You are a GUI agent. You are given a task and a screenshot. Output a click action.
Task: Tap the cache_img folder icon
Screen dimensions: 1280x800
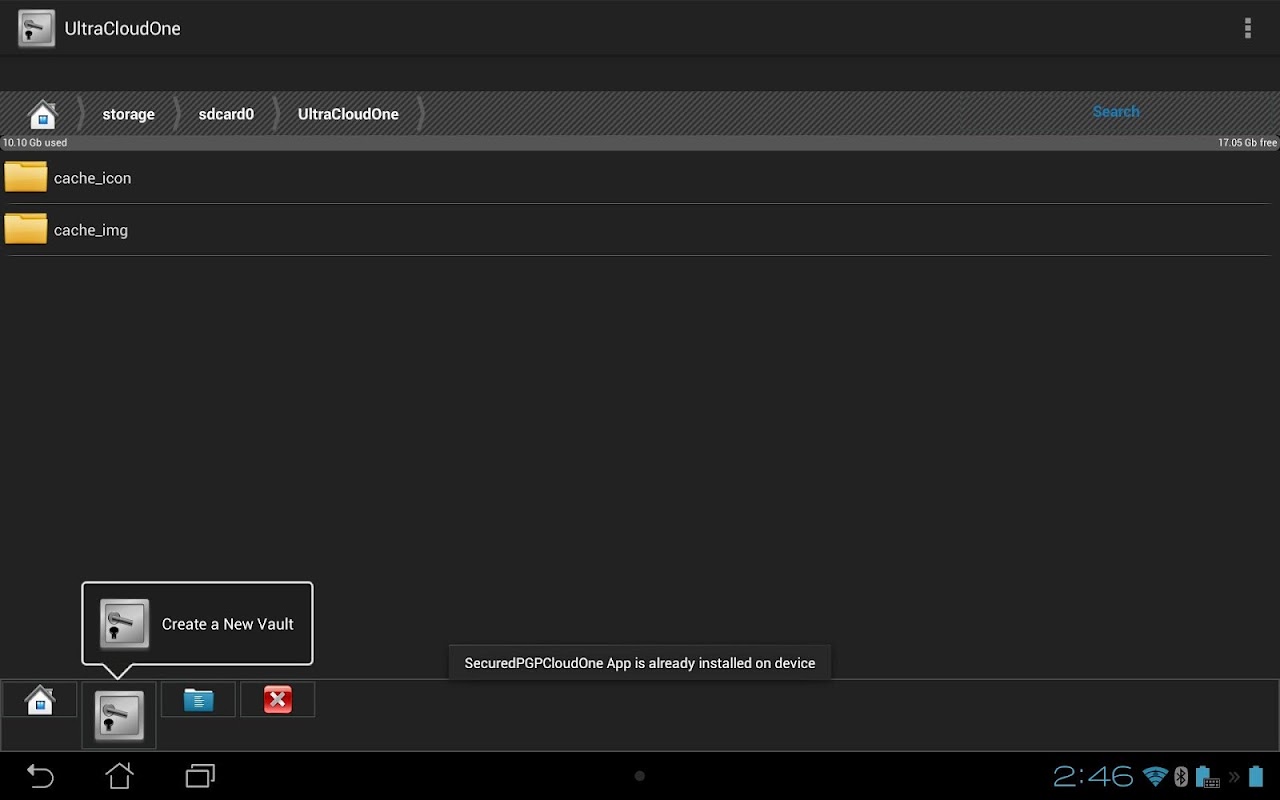click(x=26, y=229)
